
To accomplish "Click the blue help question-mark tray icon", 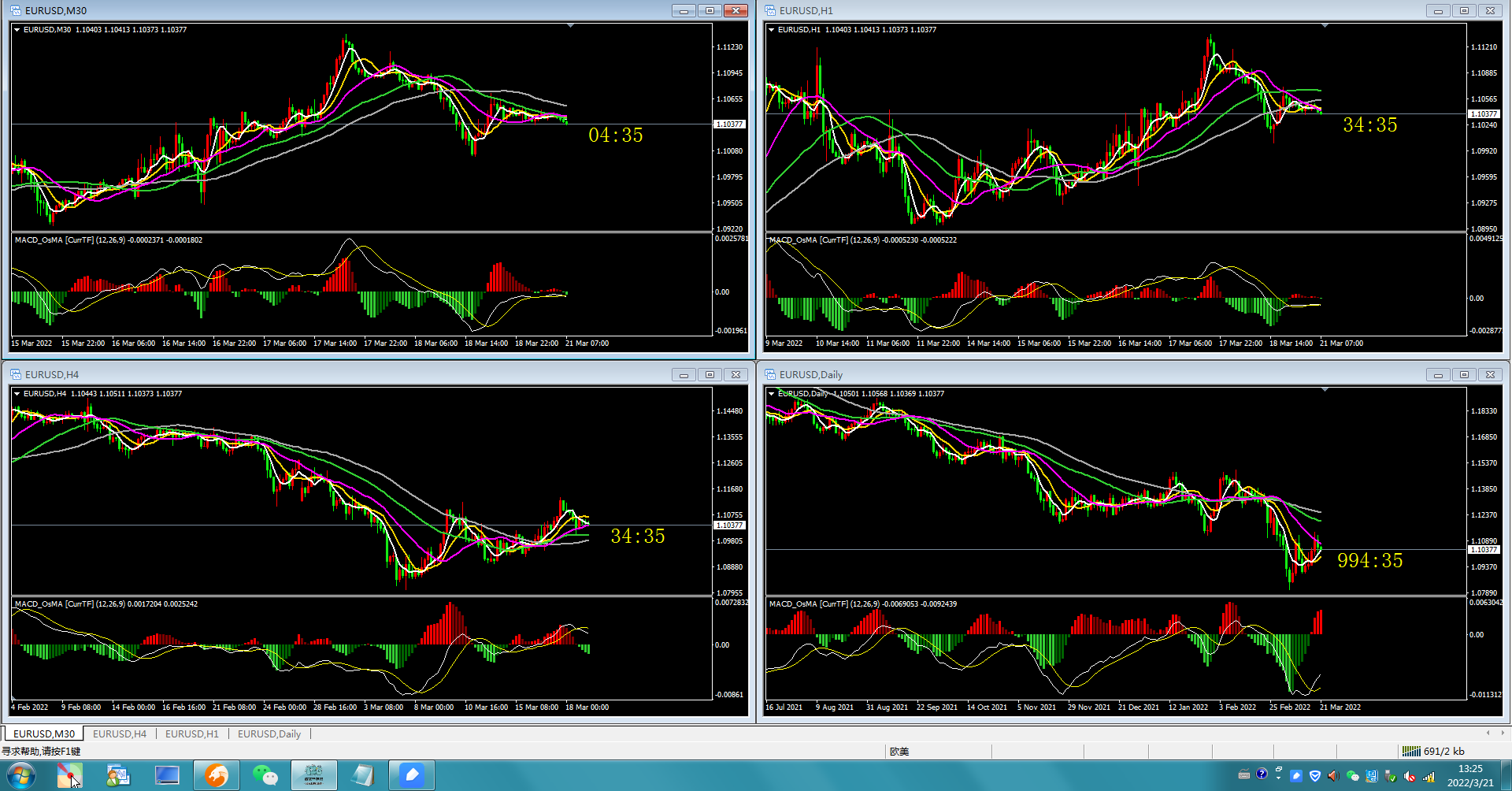I will pyautogui.click(x=1262, y=774).
